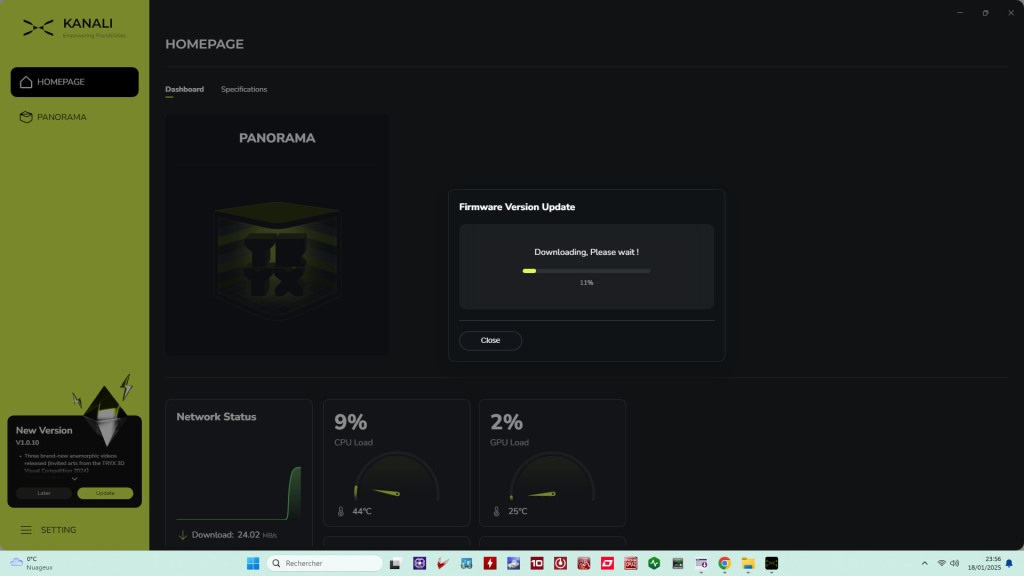Image resolution: width=1024 pixels, height=576 pixels.
Task: Open Google Chrome from the taskbar
Action: click(x=724, y=563)
